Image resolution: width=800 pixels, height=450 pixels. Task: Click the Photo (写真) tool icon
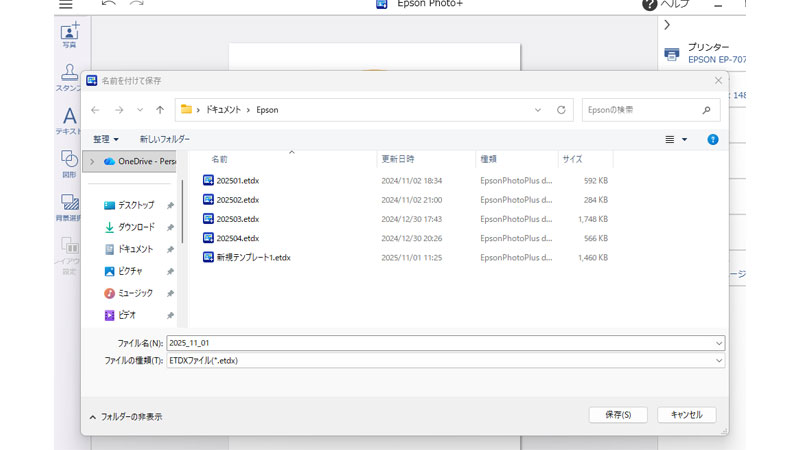(x=69, y=32)
